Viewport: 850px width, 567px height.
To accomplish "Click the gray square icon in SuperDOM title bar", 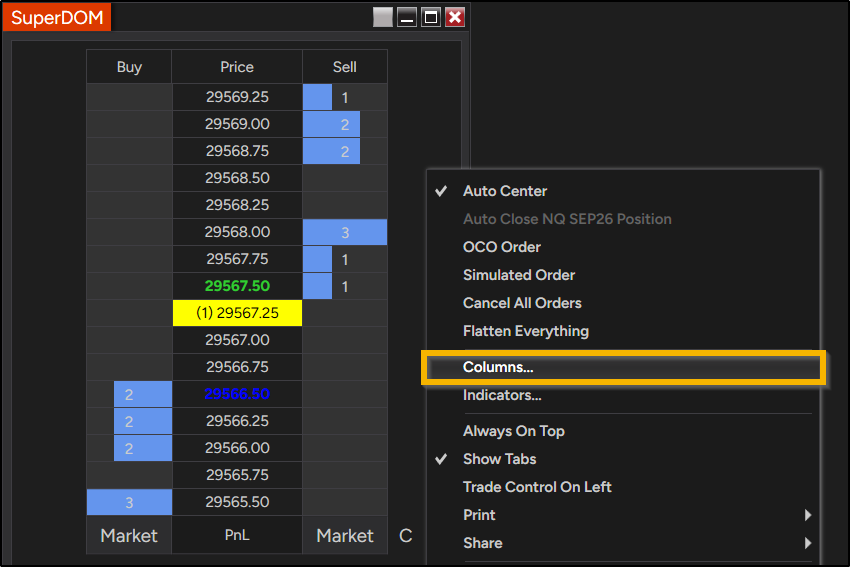I will pos(383,17).
